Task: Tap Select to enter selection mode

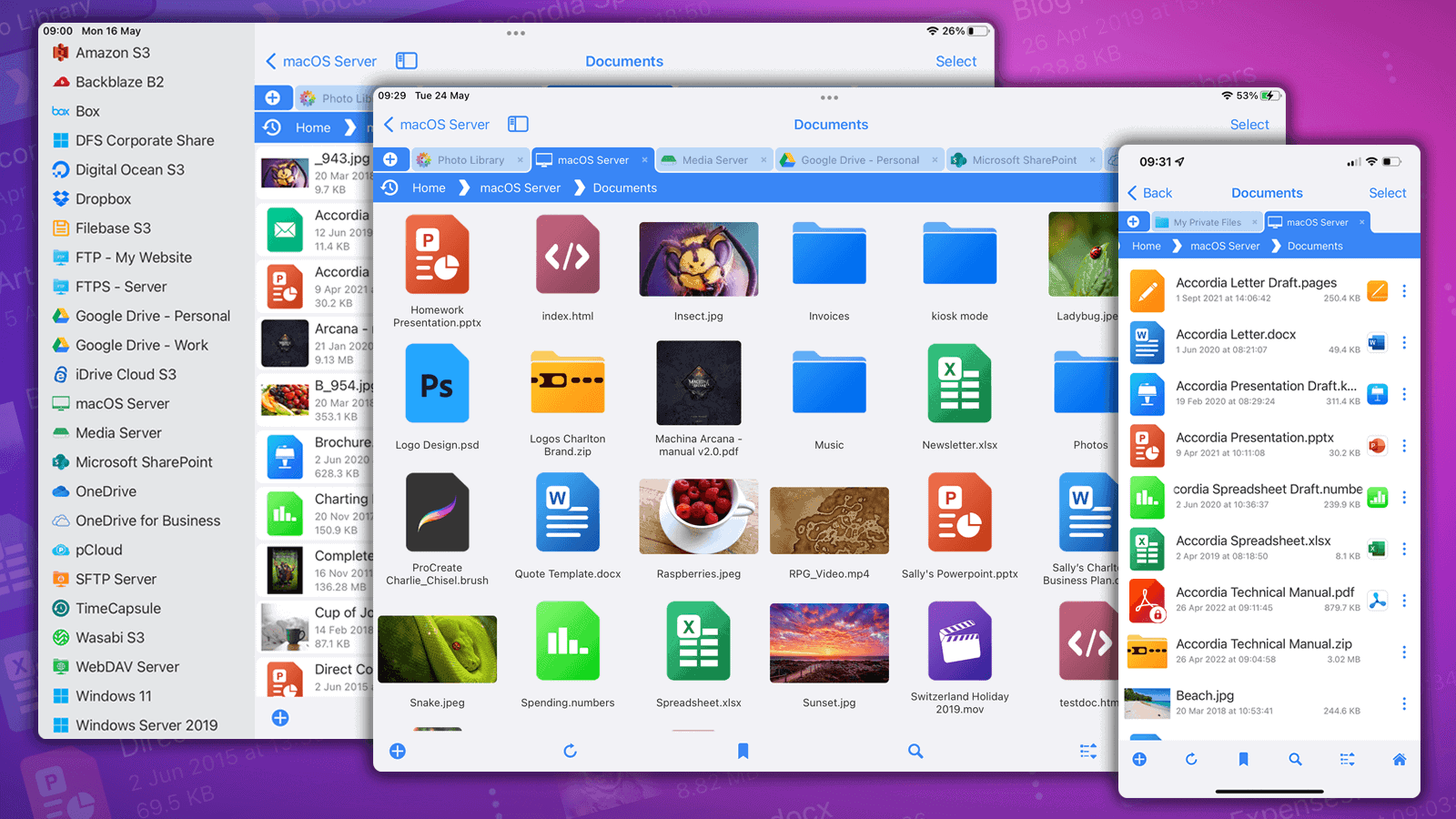Action: click(1249, 124)
